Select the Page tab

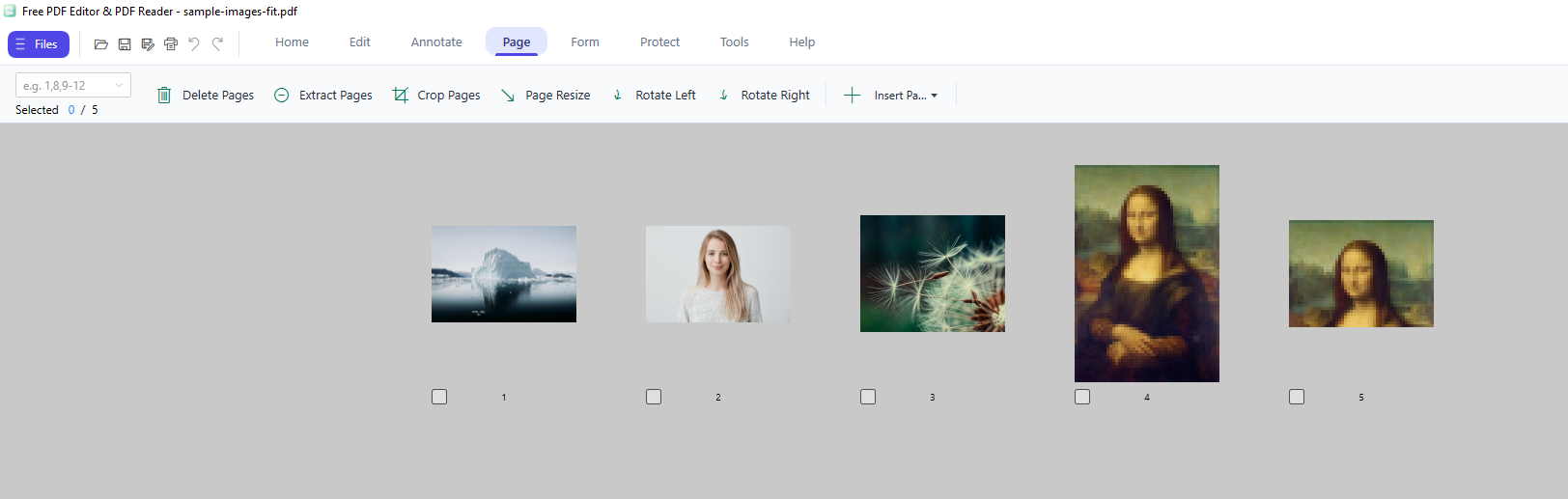517,42
